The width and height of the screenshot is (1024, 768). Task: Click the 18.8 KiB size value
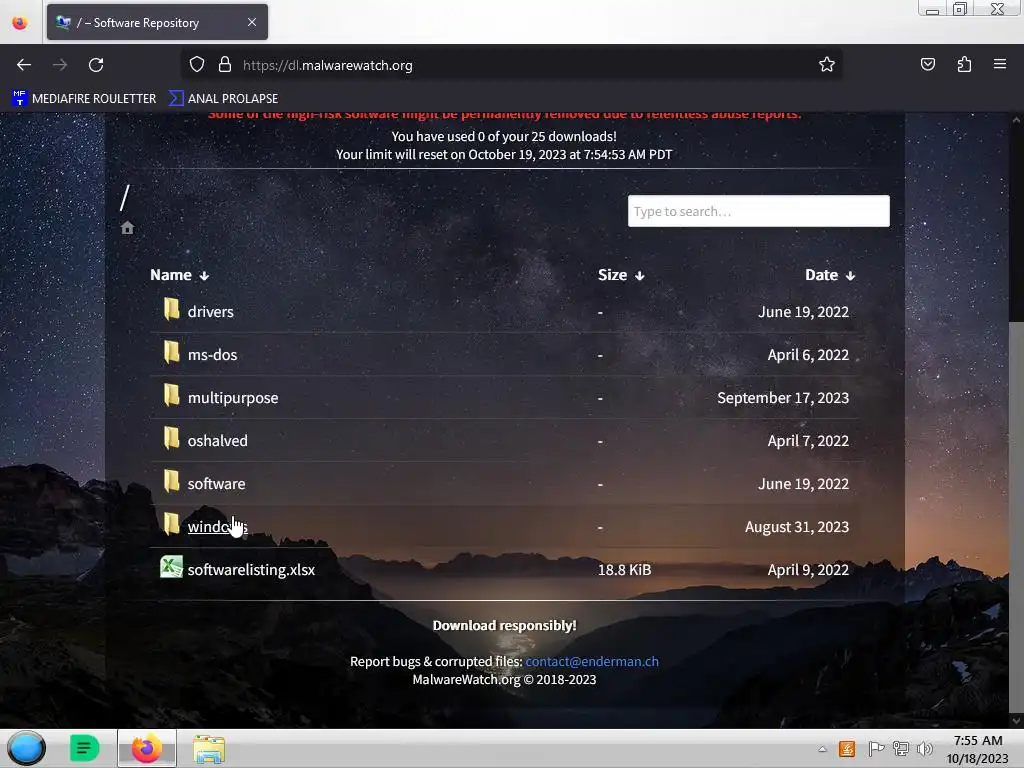pos(624,570)
